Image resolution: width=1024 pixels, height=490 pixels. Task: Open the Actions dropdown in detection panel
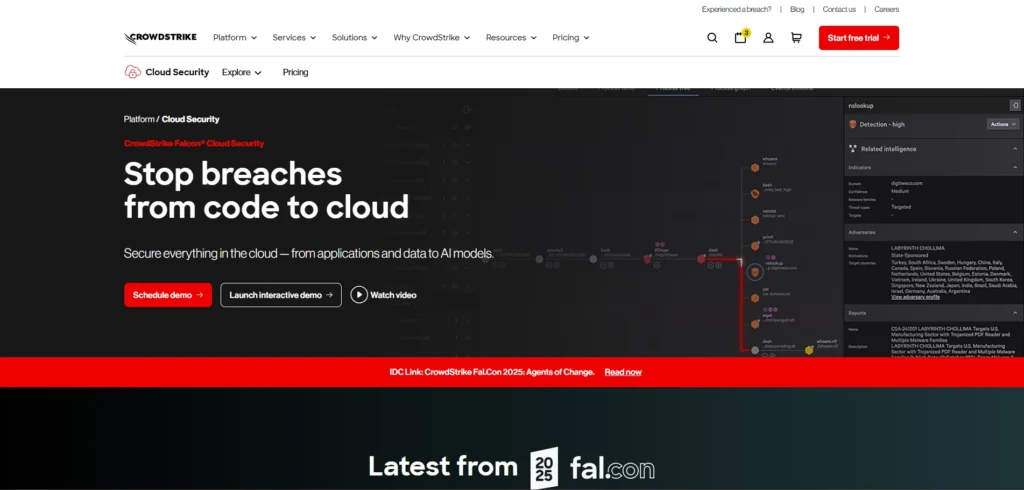tap(1003, 124)
